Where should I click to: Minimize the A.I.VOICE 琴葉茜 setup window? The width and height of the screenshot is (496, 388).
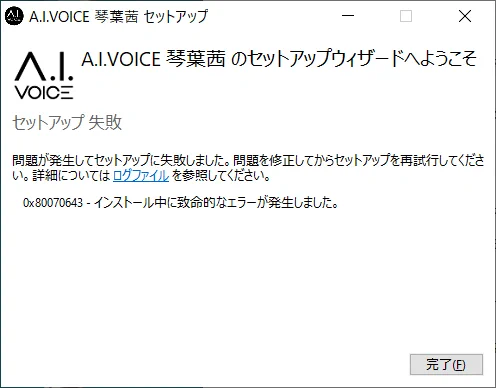[348, 16]
